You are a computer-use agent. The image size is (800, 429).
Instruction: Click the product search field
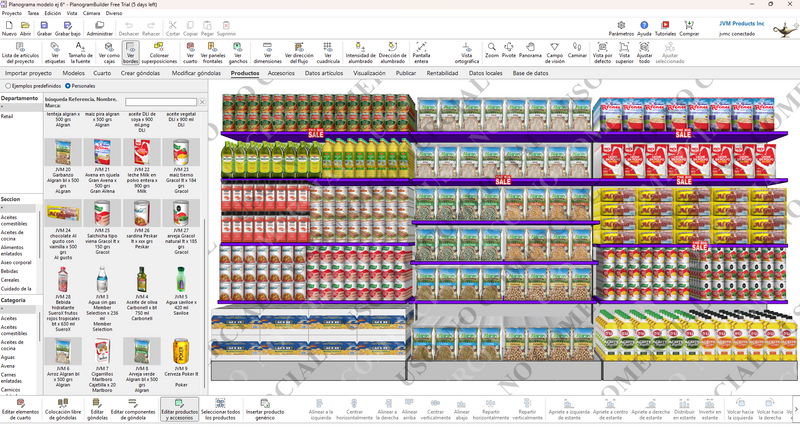(161, 102)
